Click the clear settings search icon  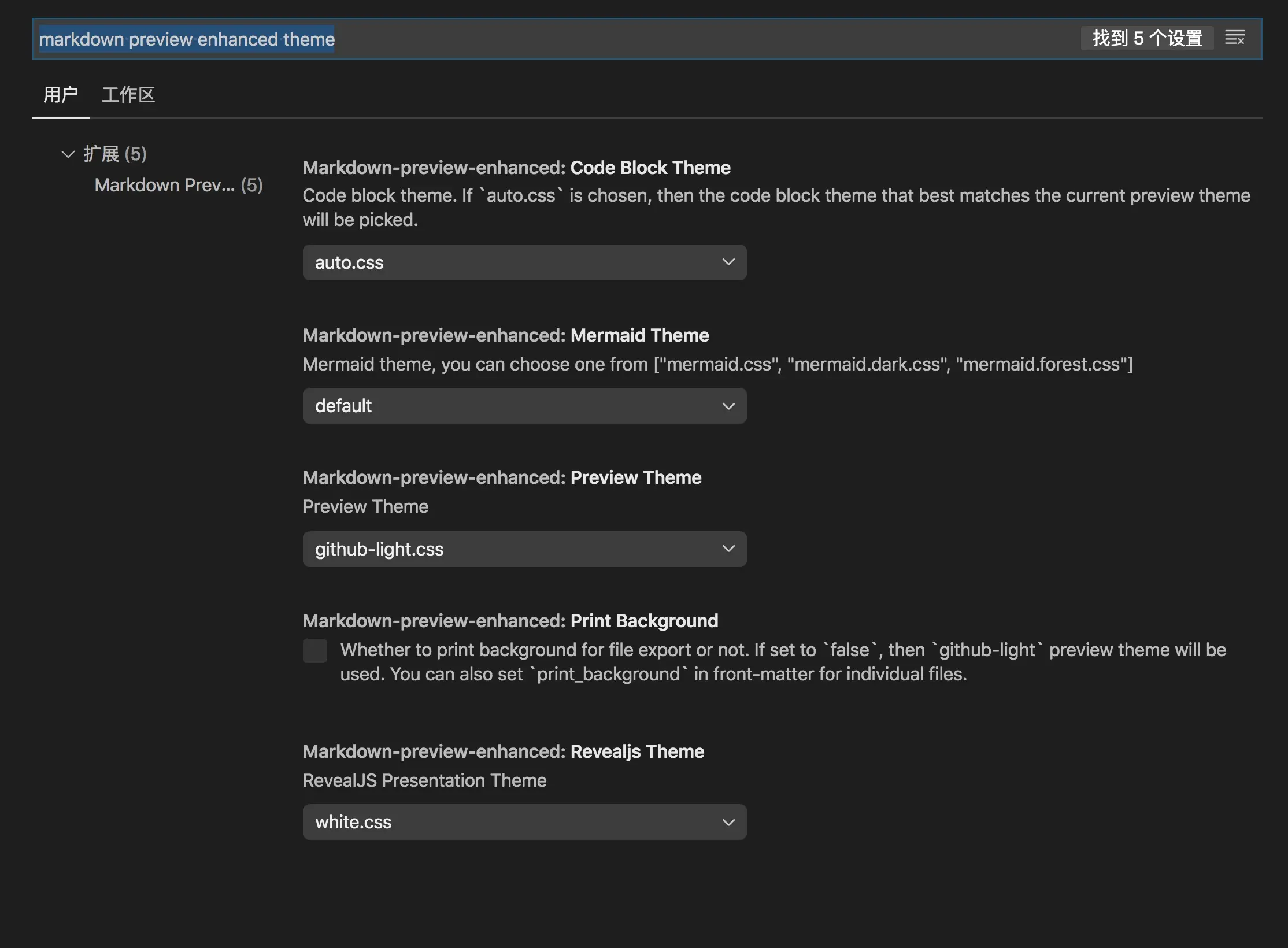coord(1235,38)
